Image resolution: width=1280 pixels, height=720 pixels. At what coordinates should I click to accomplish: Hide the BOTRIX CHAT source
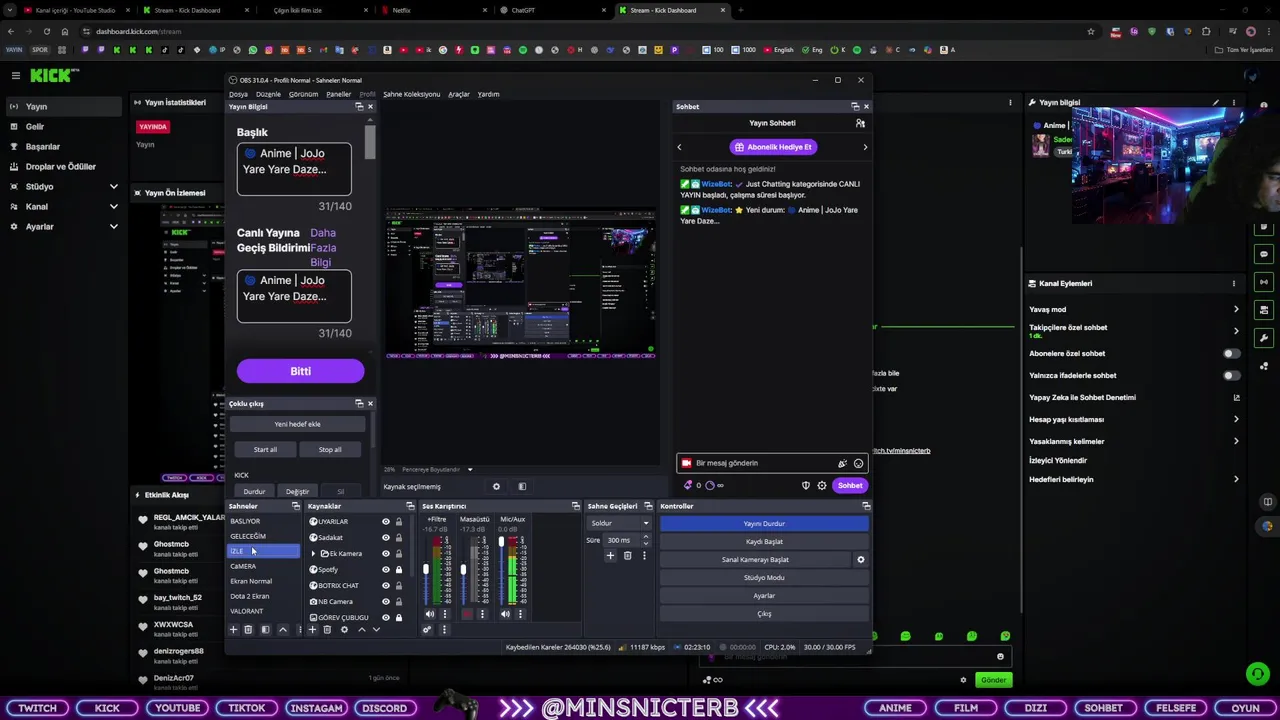coord(385,586)
